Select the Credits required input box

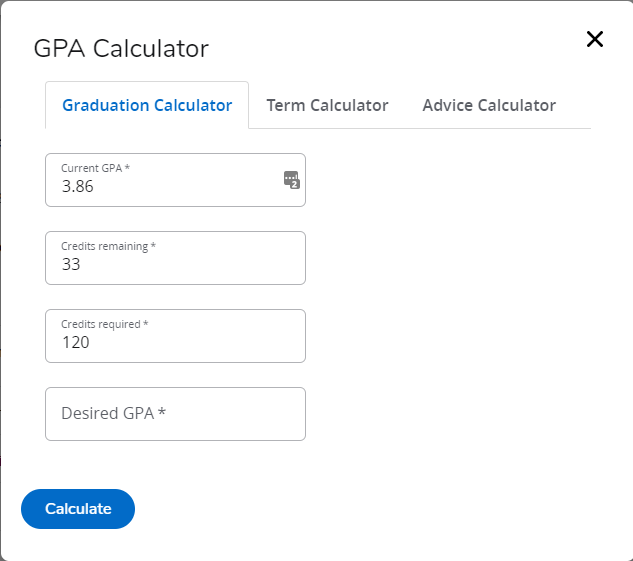pos(175,336)
